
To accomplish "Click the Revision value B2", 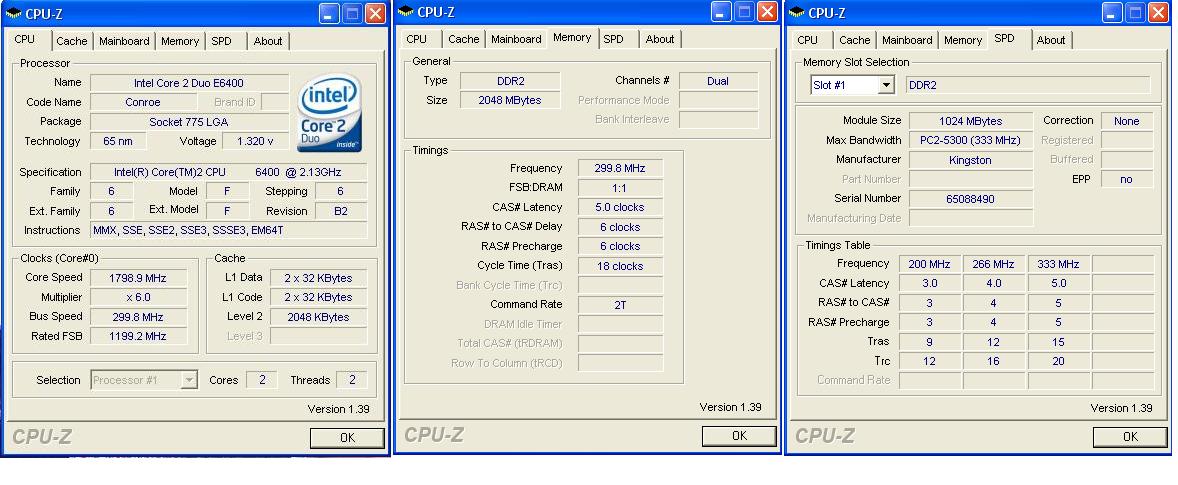I will coord(341,211).
